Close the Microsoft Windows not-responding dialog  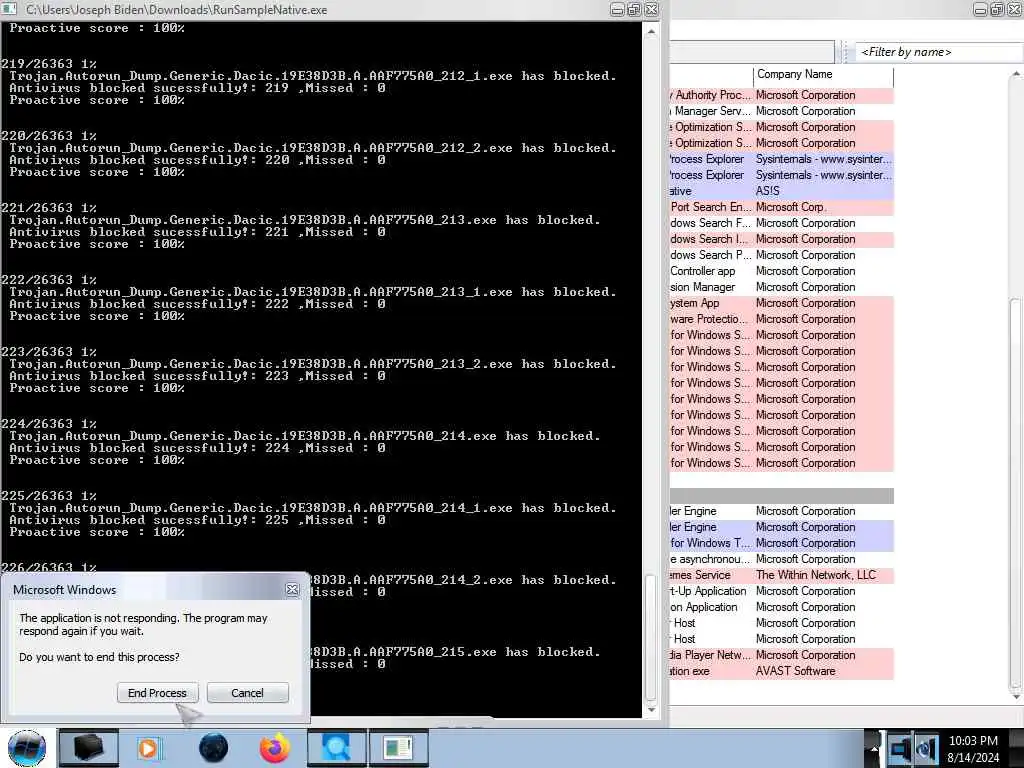coord(292,590)
